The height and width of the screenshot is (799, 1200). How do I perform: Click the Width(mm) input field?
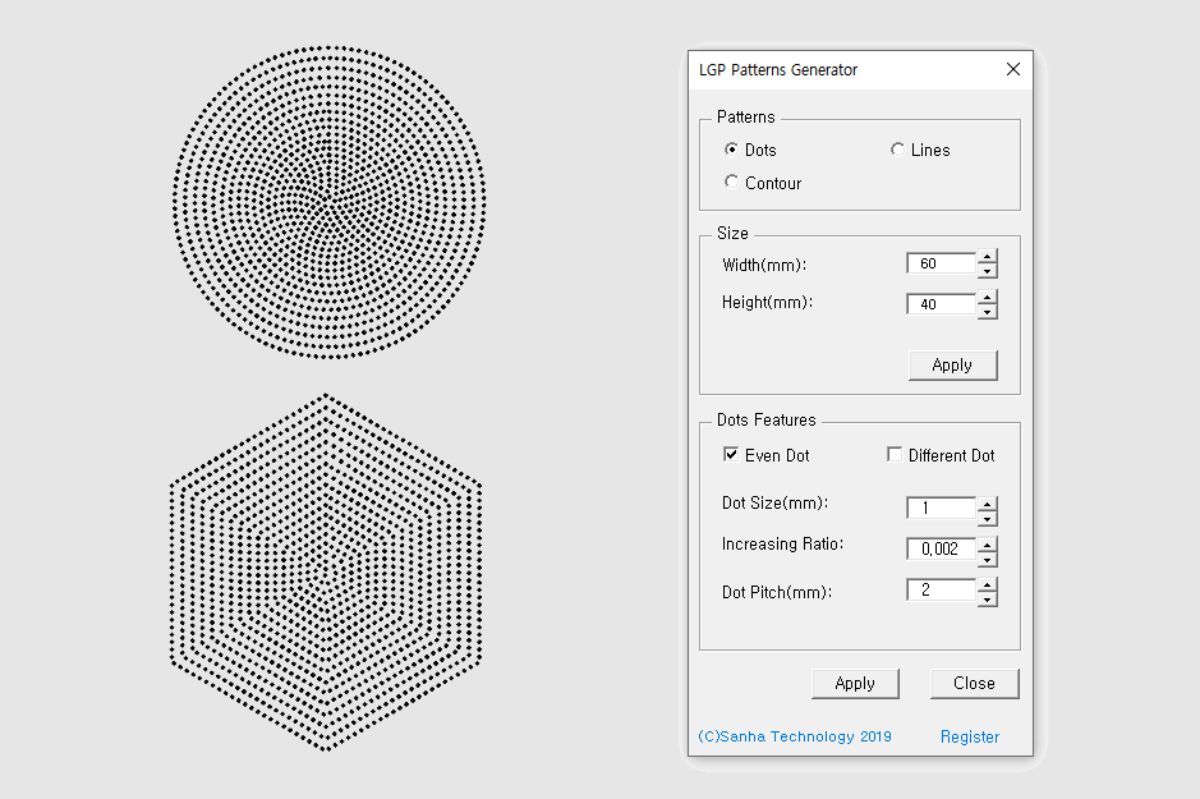pyautogui.click(x=941, y=264)
